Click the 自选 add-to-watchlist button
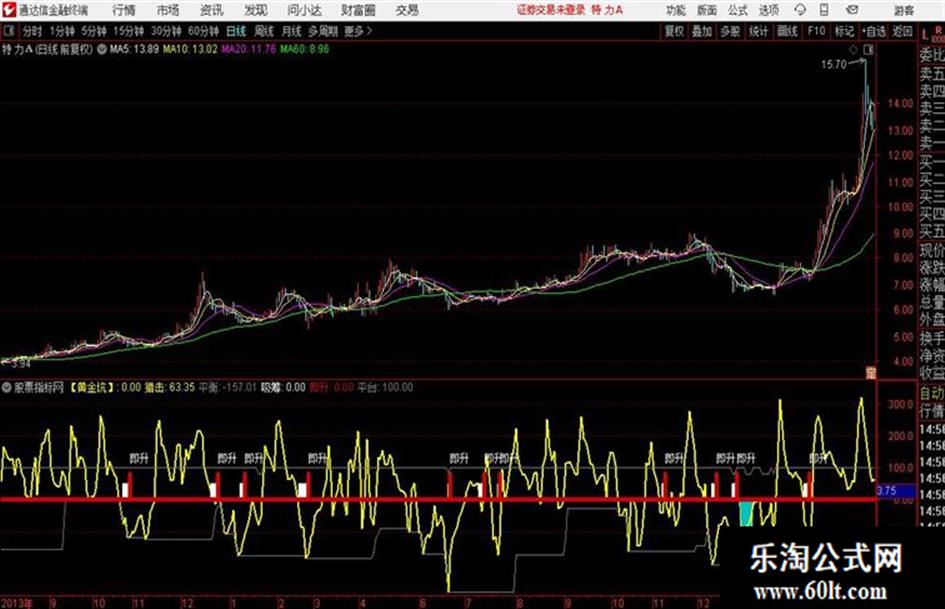Screen dimensions: 945x609 873,31
